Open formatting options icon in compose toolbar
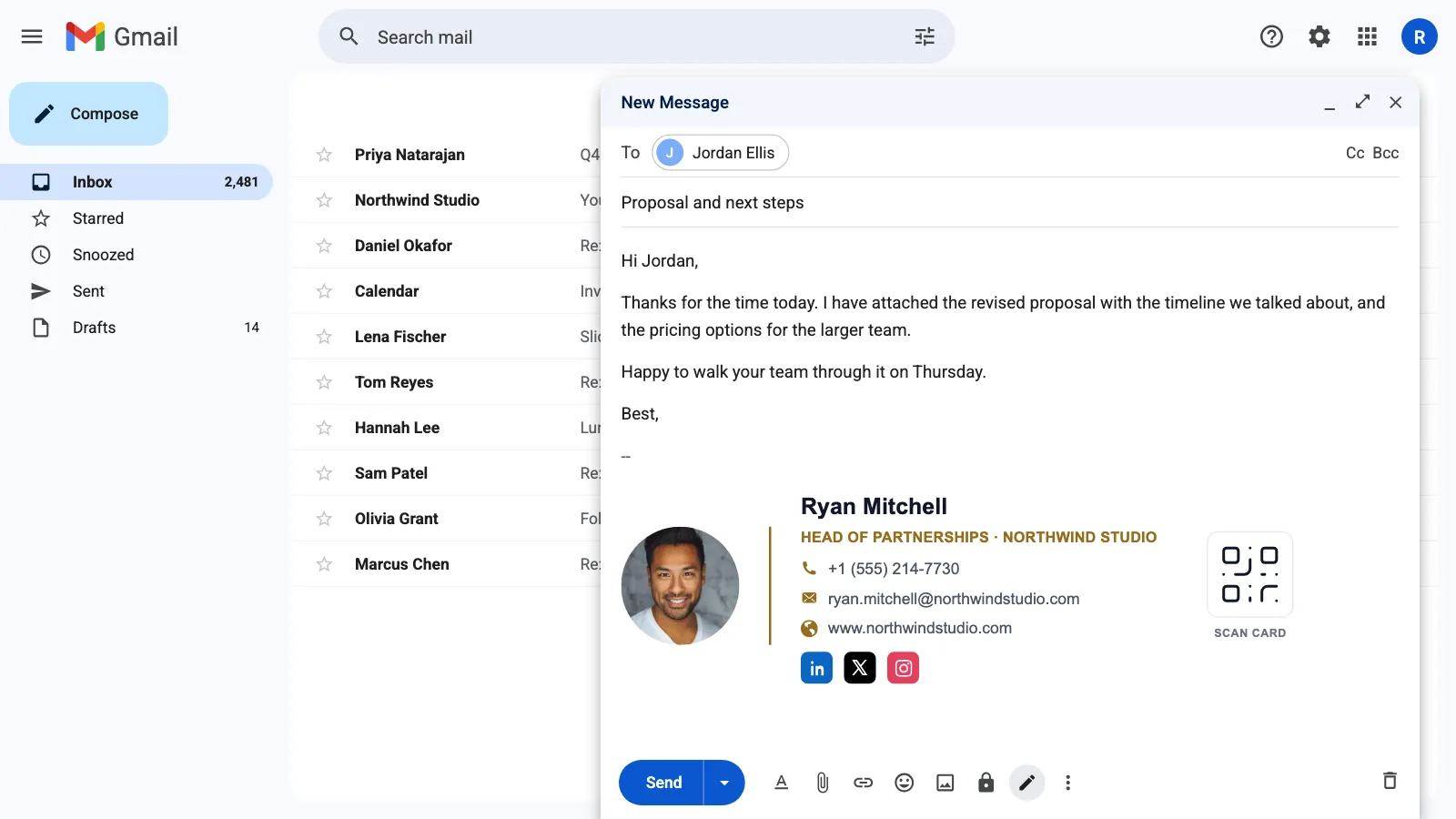Screen dimensions: 1456x819 click(x=781, y=783)
